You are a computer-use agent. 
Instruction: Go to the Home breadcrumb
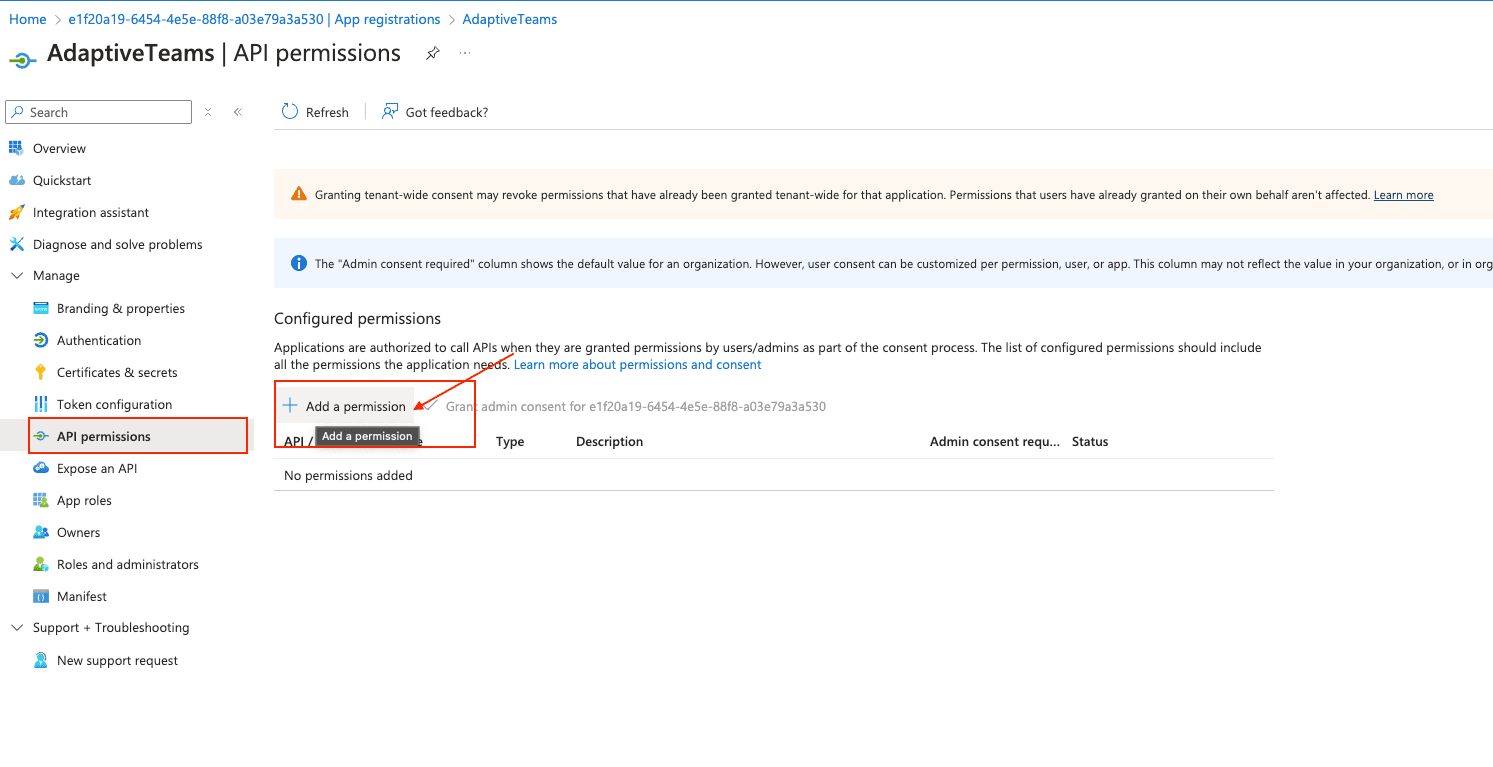pyautogui.click(x=28, y=19)
